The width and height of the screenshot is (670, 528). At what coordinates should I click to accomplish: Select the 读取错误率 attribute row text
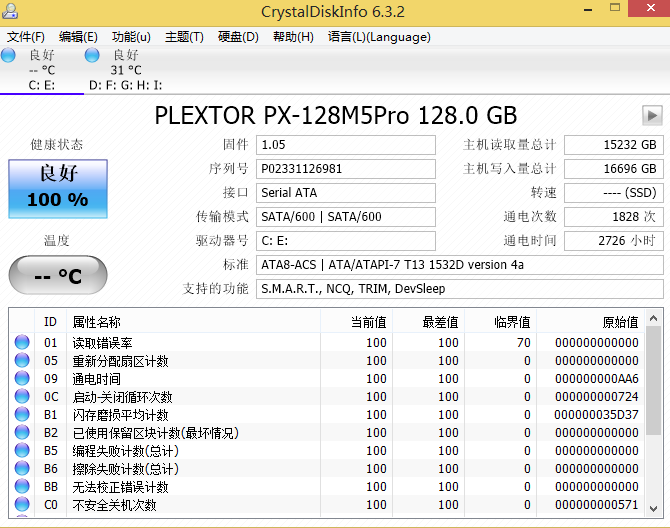pos(103,343)
